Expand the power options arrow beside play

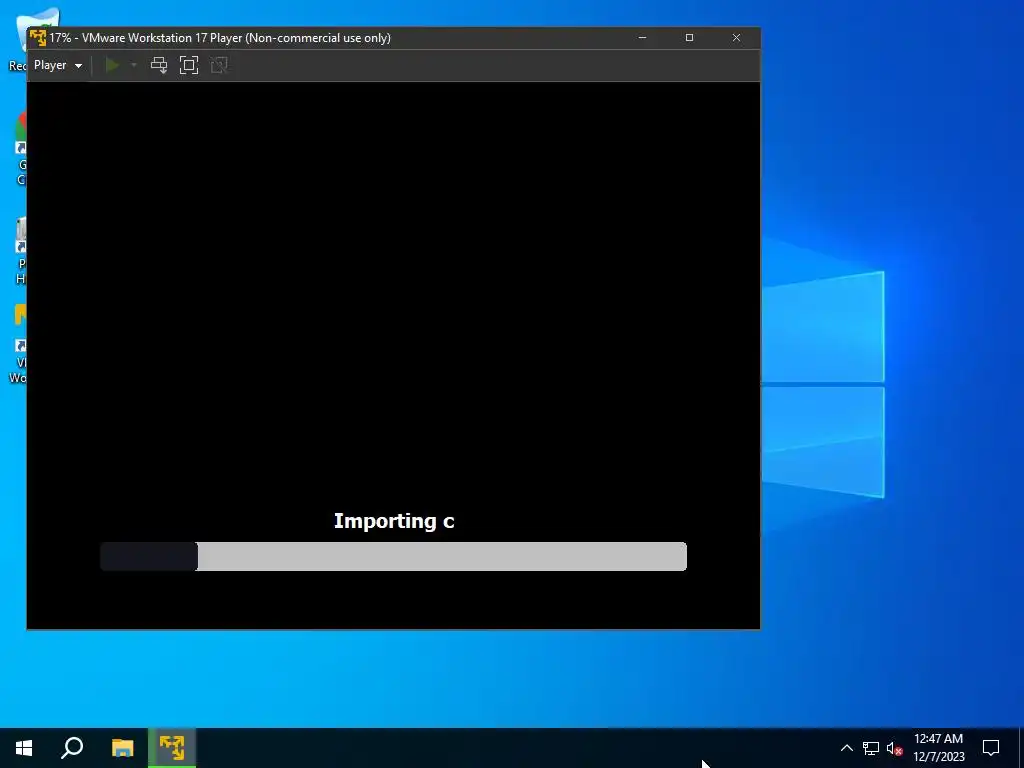[134, 65]
